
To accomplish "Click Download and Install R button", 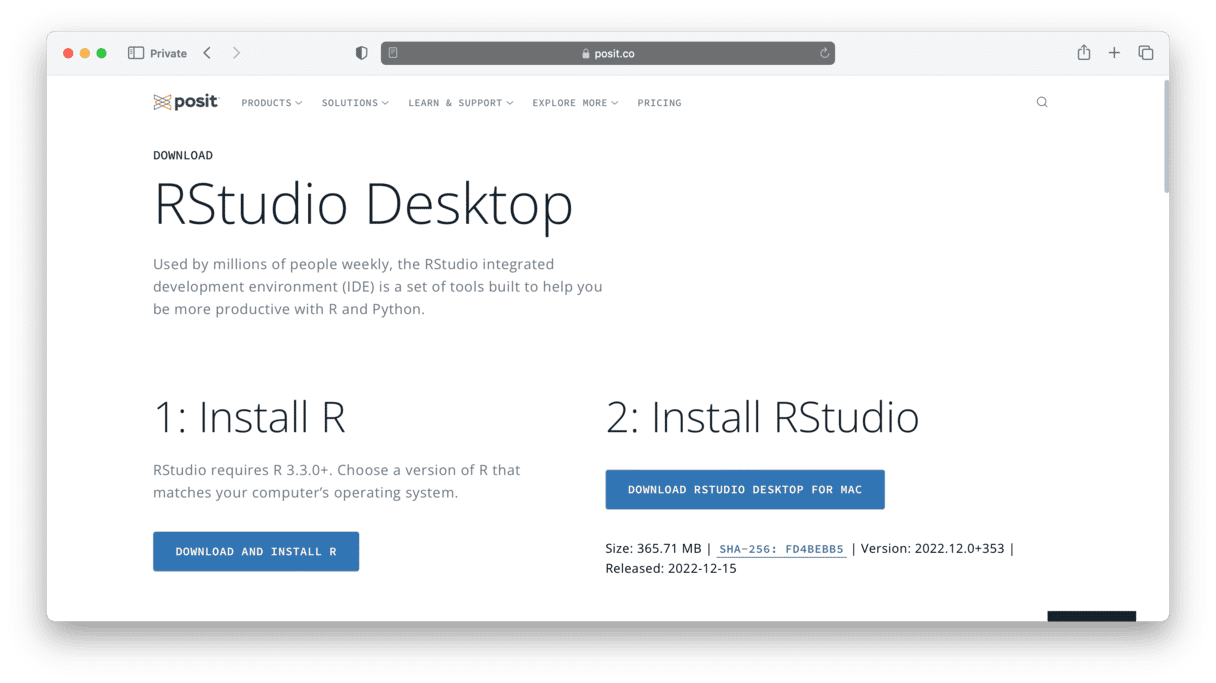I will point(256,551).
